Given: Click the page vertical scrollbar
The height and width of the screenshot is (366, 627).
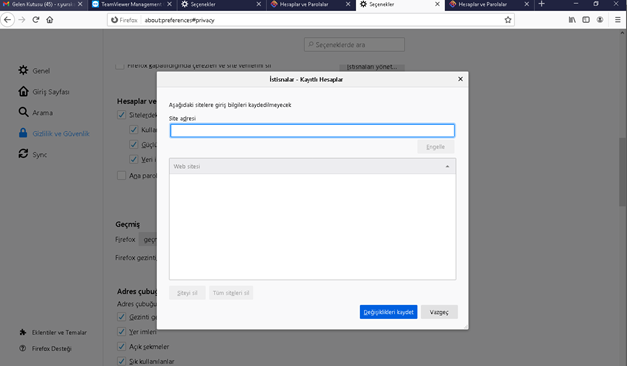Looking at the screenshot, I should pyautogui.click(x=623, y=172).
